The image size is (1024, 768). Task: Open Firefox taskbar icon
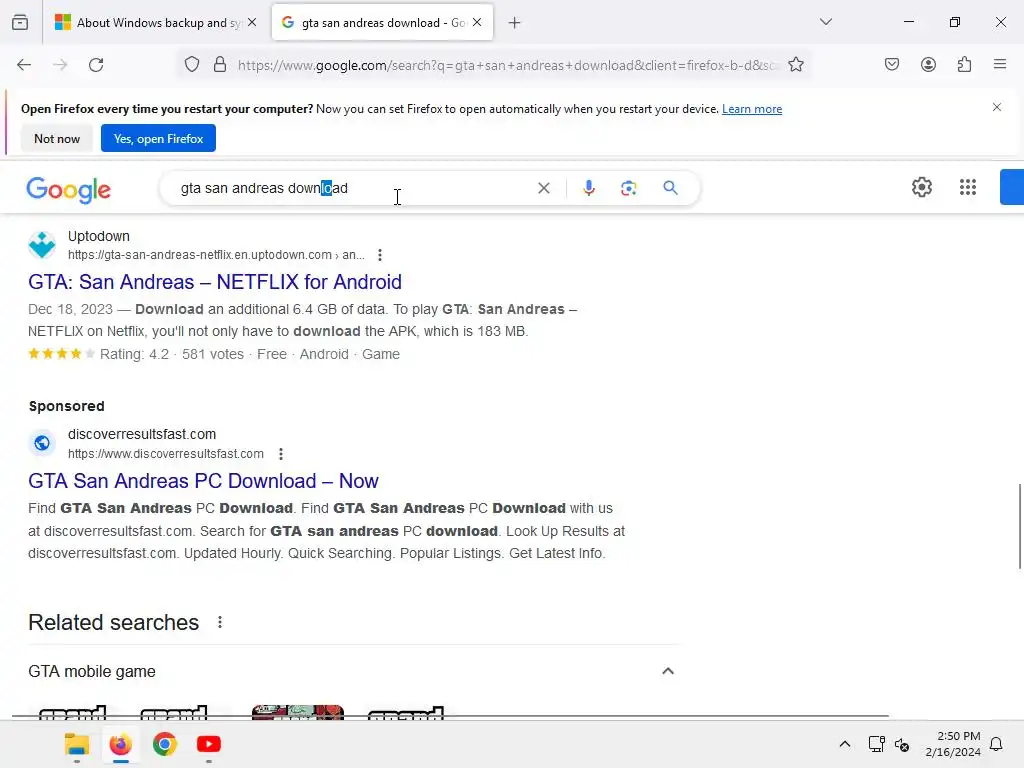point(121,744)
